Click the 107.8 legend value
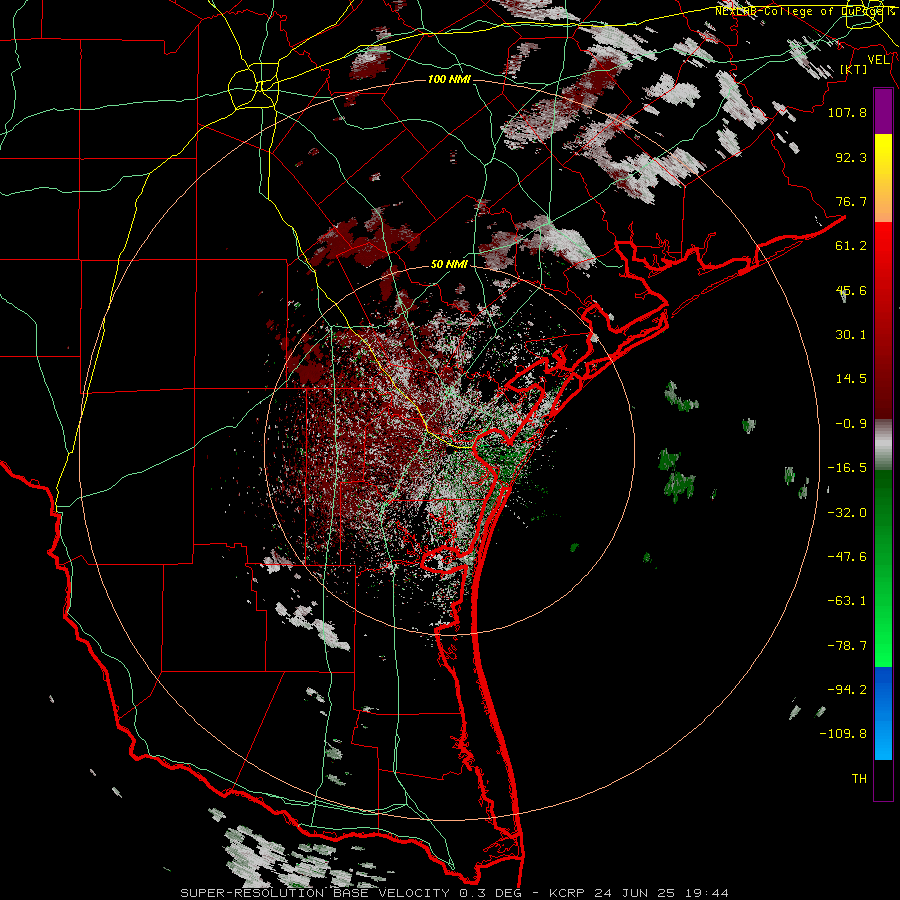The height and width of the screenshot is (900, 900). point(847,112)
